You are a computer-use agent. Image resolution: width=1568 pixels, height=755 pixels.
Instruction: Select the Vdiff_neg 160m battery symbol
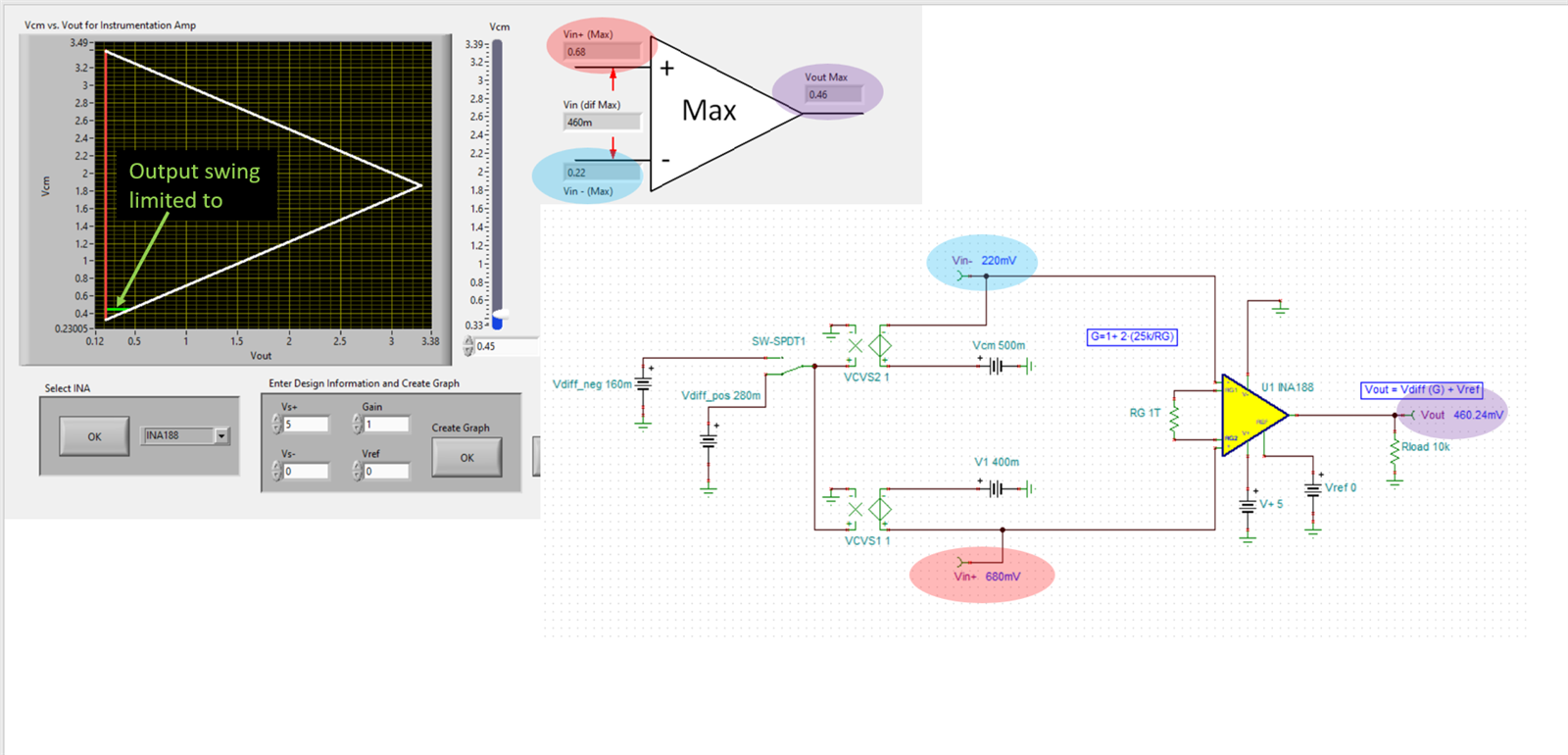(644, 384)
